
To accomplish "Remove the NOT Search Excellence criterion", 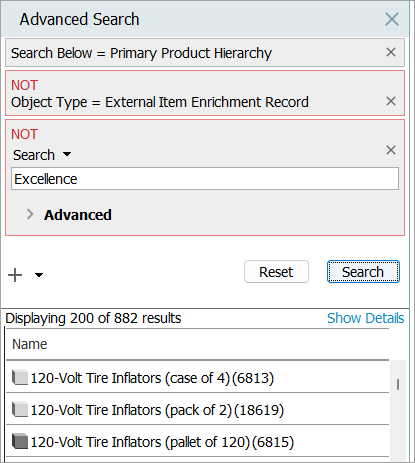I will point(391,150).
